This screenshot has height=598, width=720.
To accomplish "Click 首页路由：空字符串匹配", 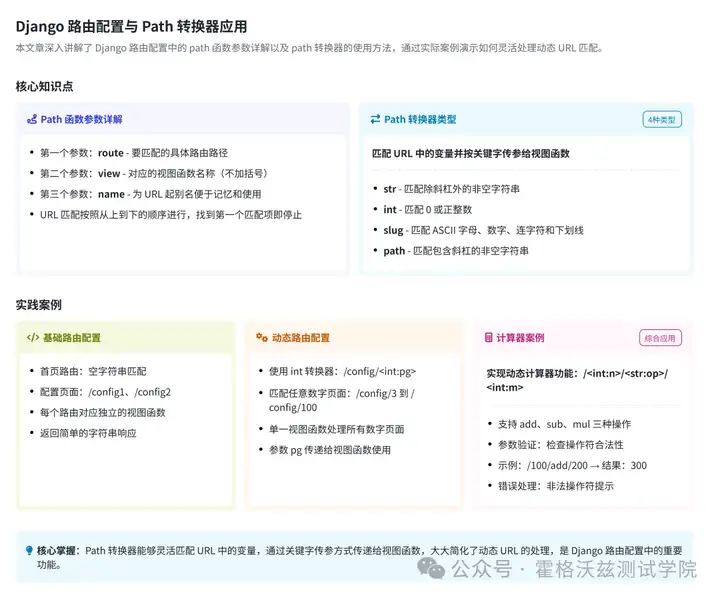I will click(x=93, y=371).
